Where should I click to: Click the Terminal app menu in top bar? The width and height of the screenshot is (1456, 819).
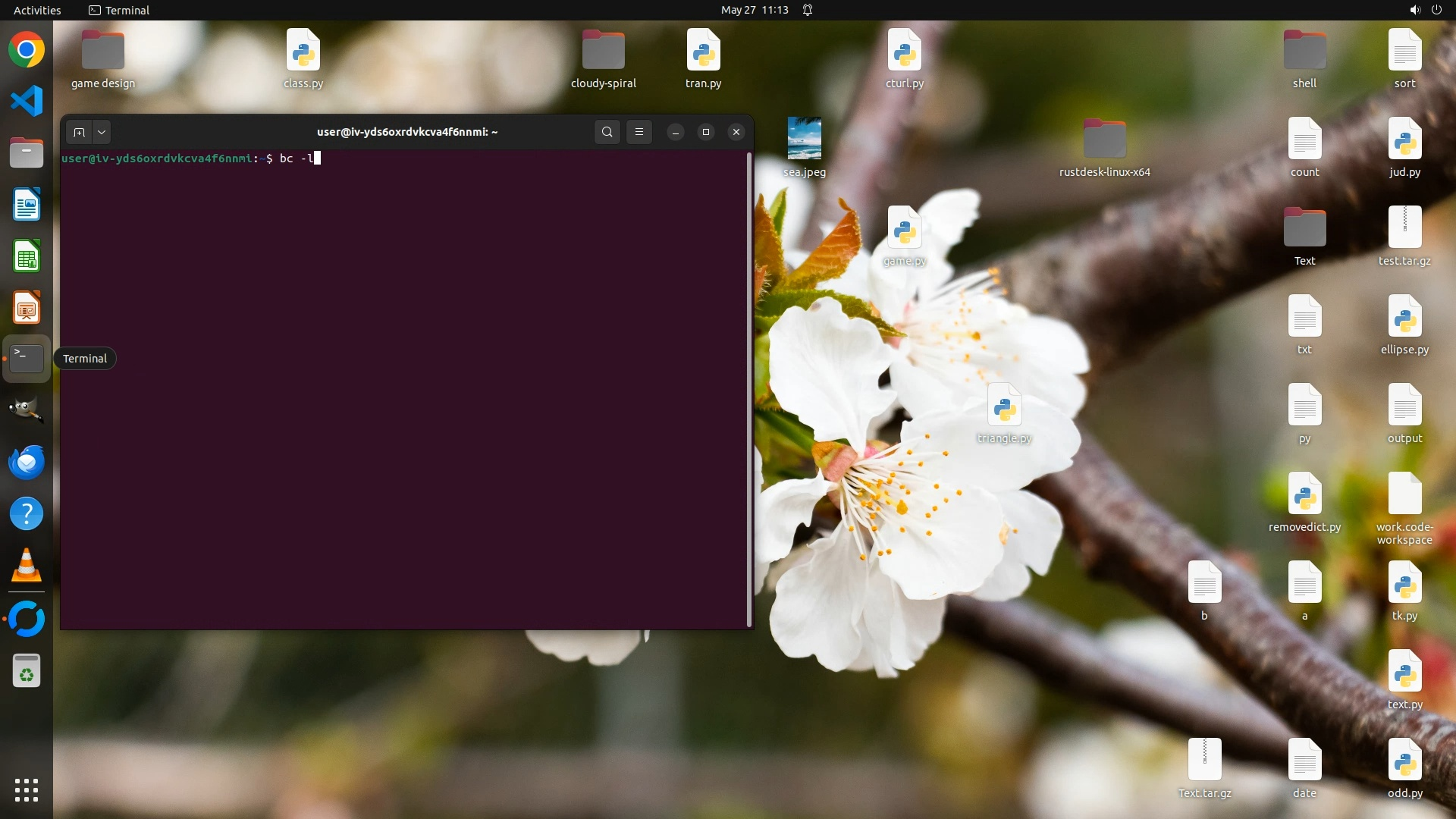tap(120, 10)
